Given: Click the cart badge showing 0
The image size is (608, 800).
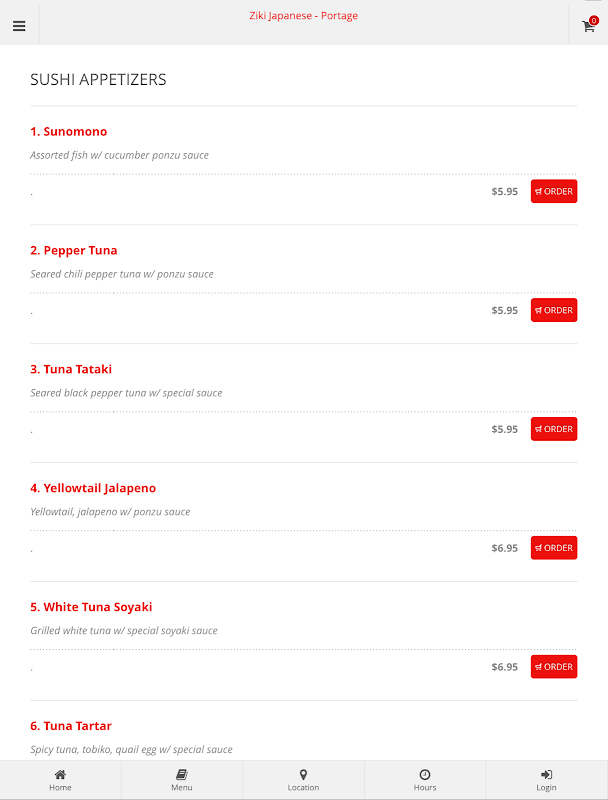Looking at the screenshot, I should point(594,20).
